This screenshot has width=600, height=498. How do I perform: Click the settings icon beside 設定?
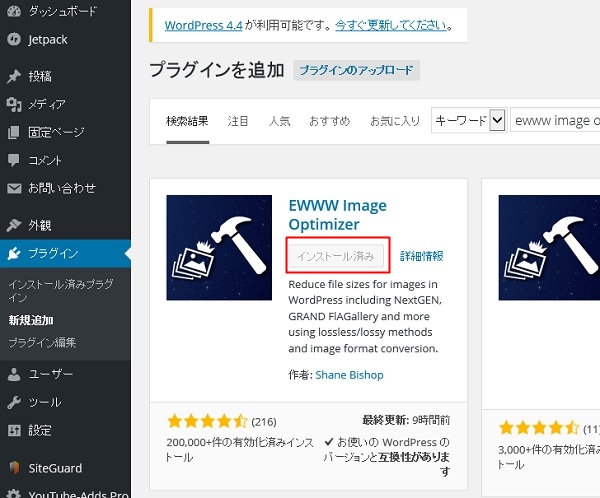[x=14, y=430]
